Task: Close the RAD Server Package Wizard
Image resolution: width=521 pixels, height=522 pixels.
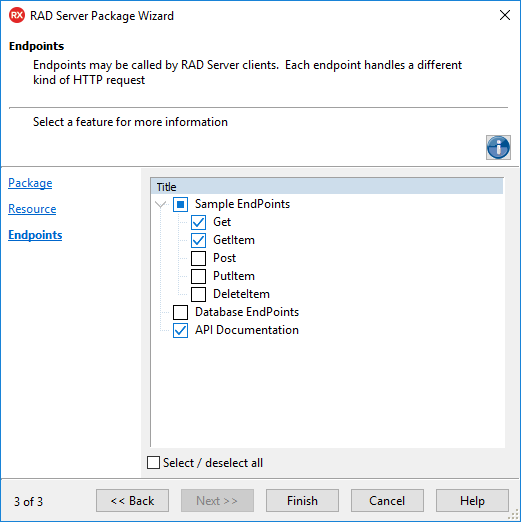Action: click(505, 15)
